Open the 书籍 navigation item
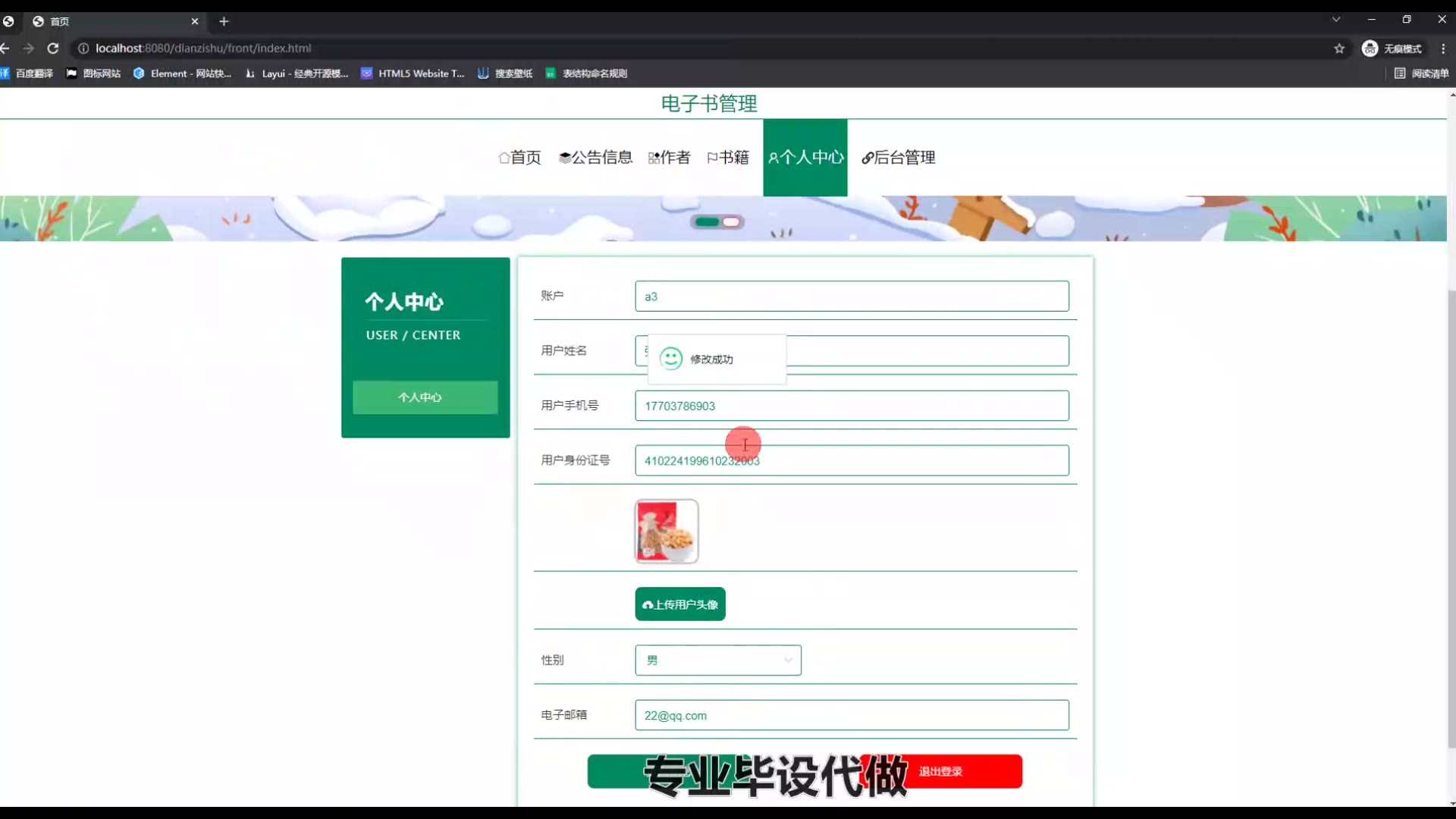The height and width of the screenshot is (819, 1456). (x=728, y=158)
